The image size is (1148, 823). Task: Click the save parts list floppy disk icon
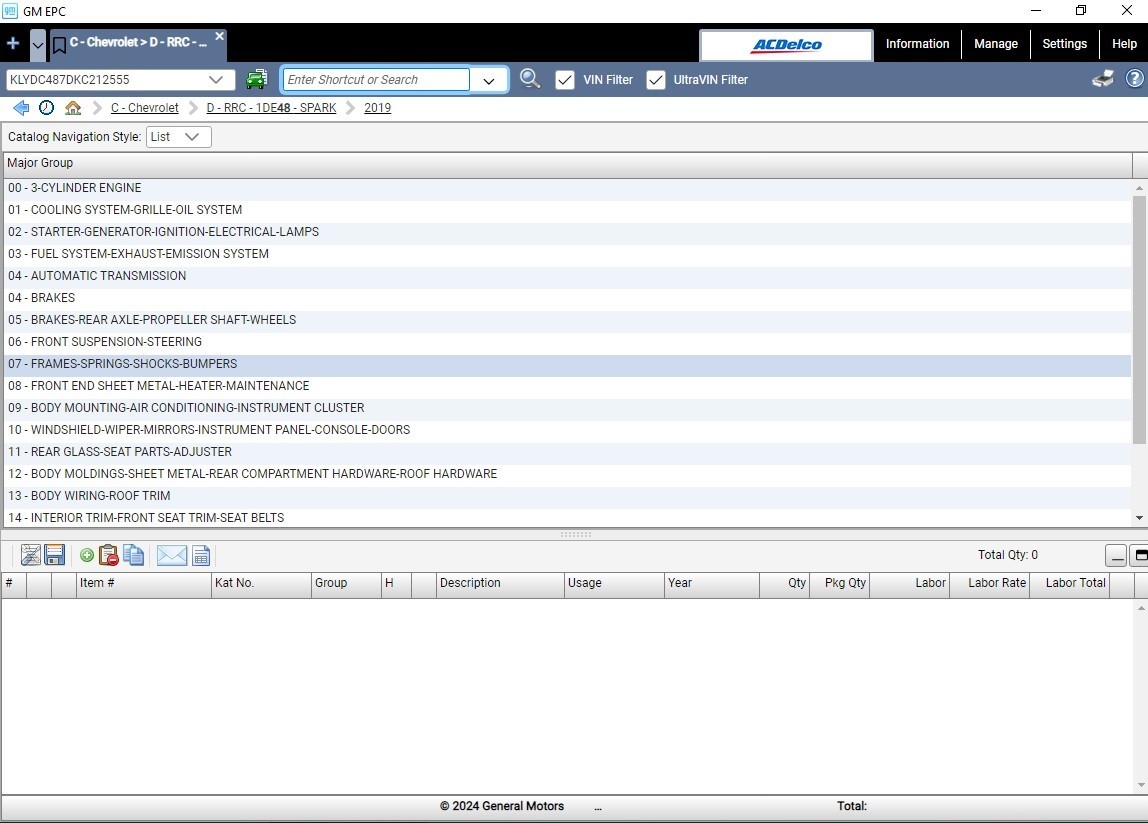tap(55, 555)
